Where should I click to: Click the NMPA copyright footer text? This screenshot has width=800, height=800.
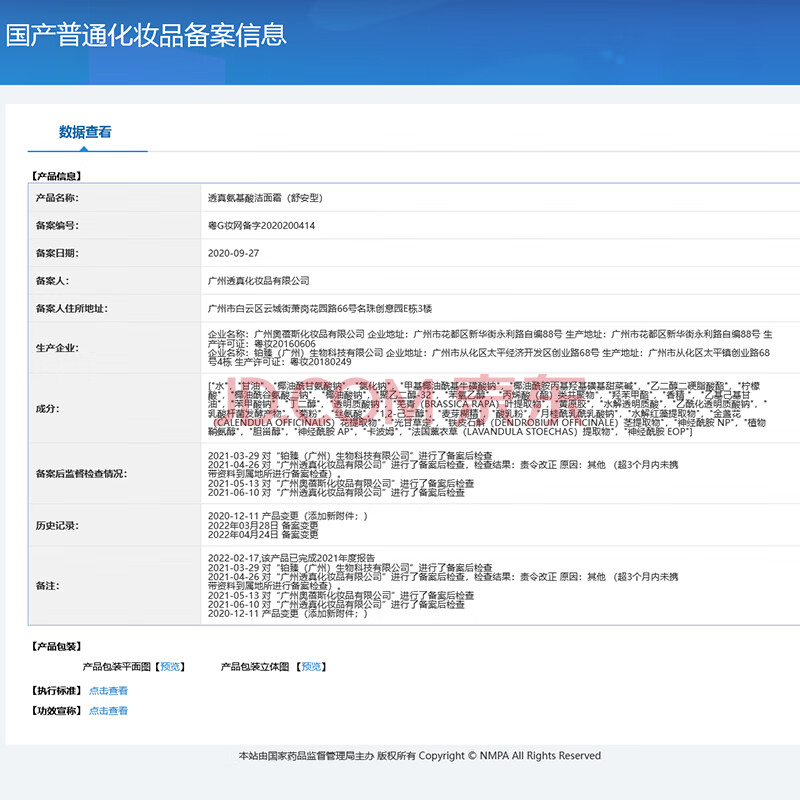point(419,756)
